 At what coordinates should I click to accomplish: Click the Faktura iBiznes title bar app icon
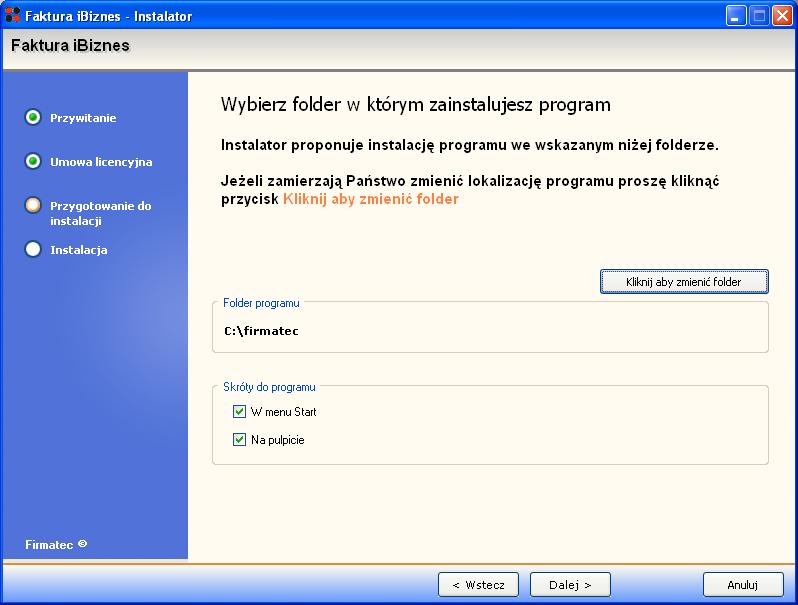tap(13, 15)
